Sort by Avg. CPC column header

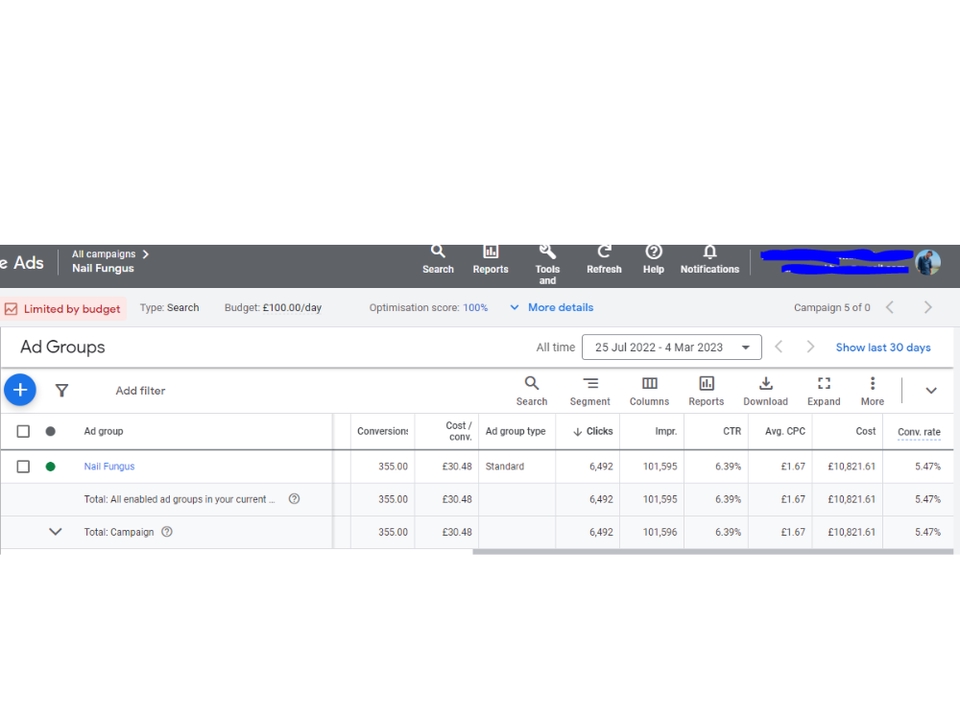pyautogui.click(x=785, y=431)
